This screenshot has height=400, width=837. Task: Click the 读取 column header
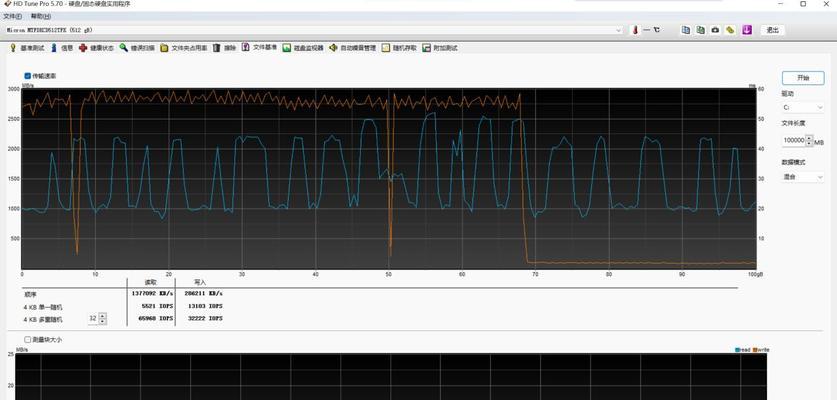(151, 281)
